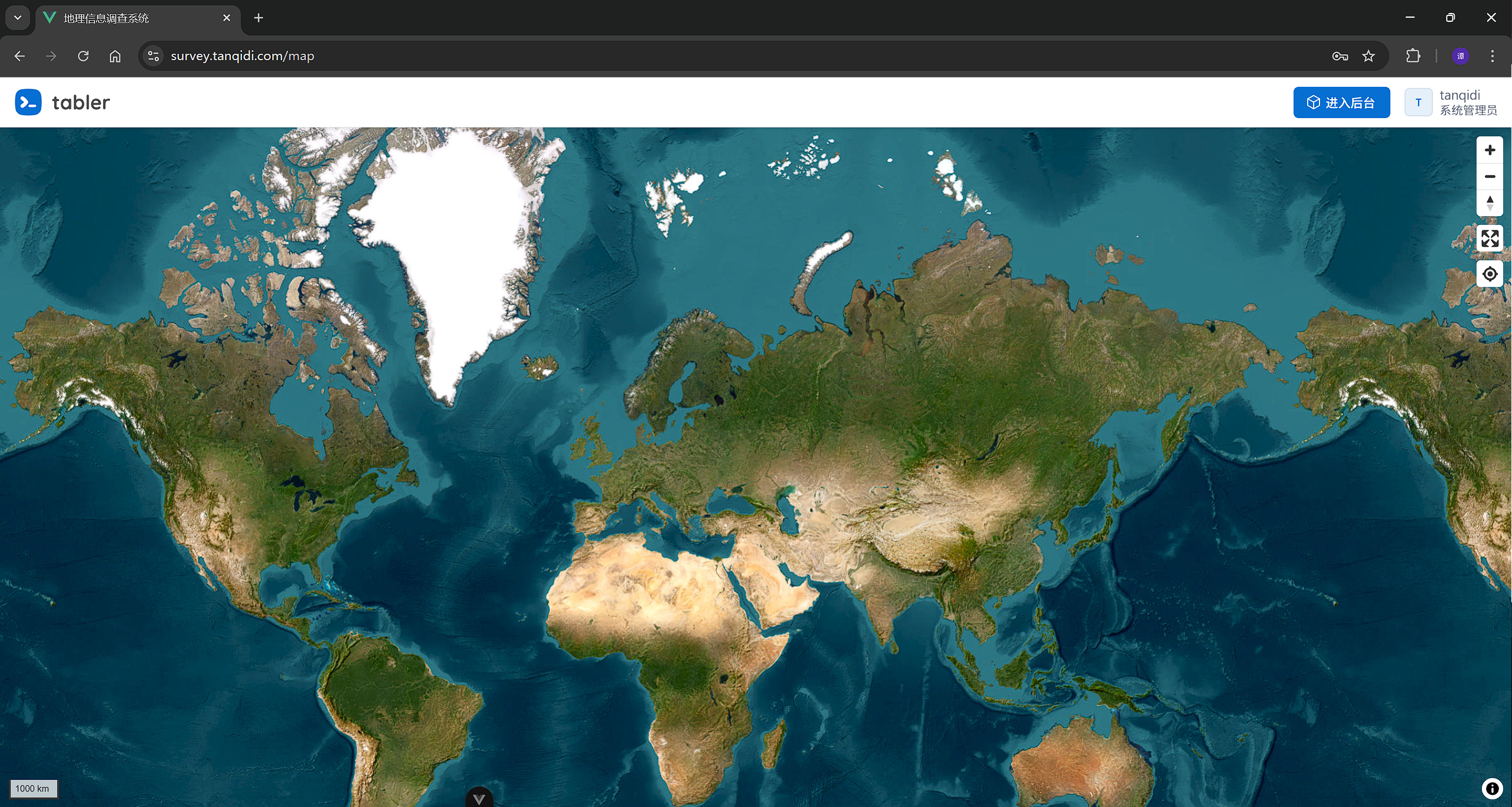Viewport: 1512px width, 807px height.
Task: Zoom out of the map
Action: tap(1490, 177)
